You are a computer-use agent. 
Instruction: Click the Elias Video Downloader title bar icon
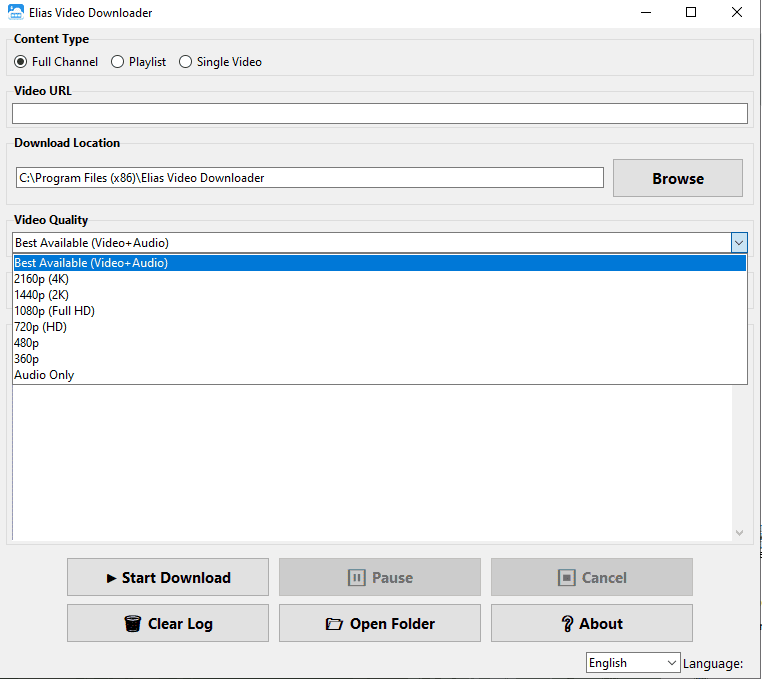tap(16, 13)
